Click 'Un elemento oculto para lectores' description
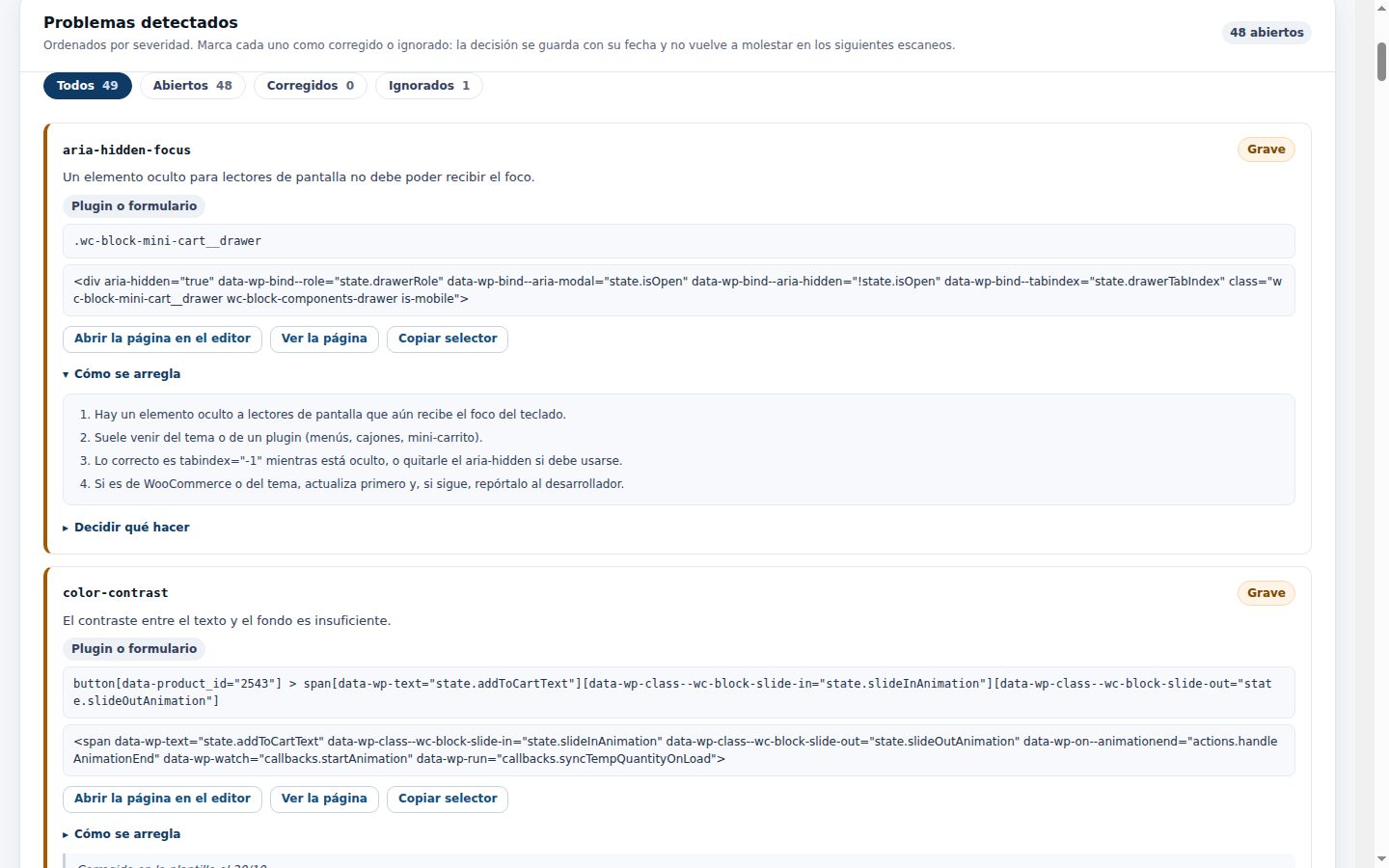 point(299,177)
